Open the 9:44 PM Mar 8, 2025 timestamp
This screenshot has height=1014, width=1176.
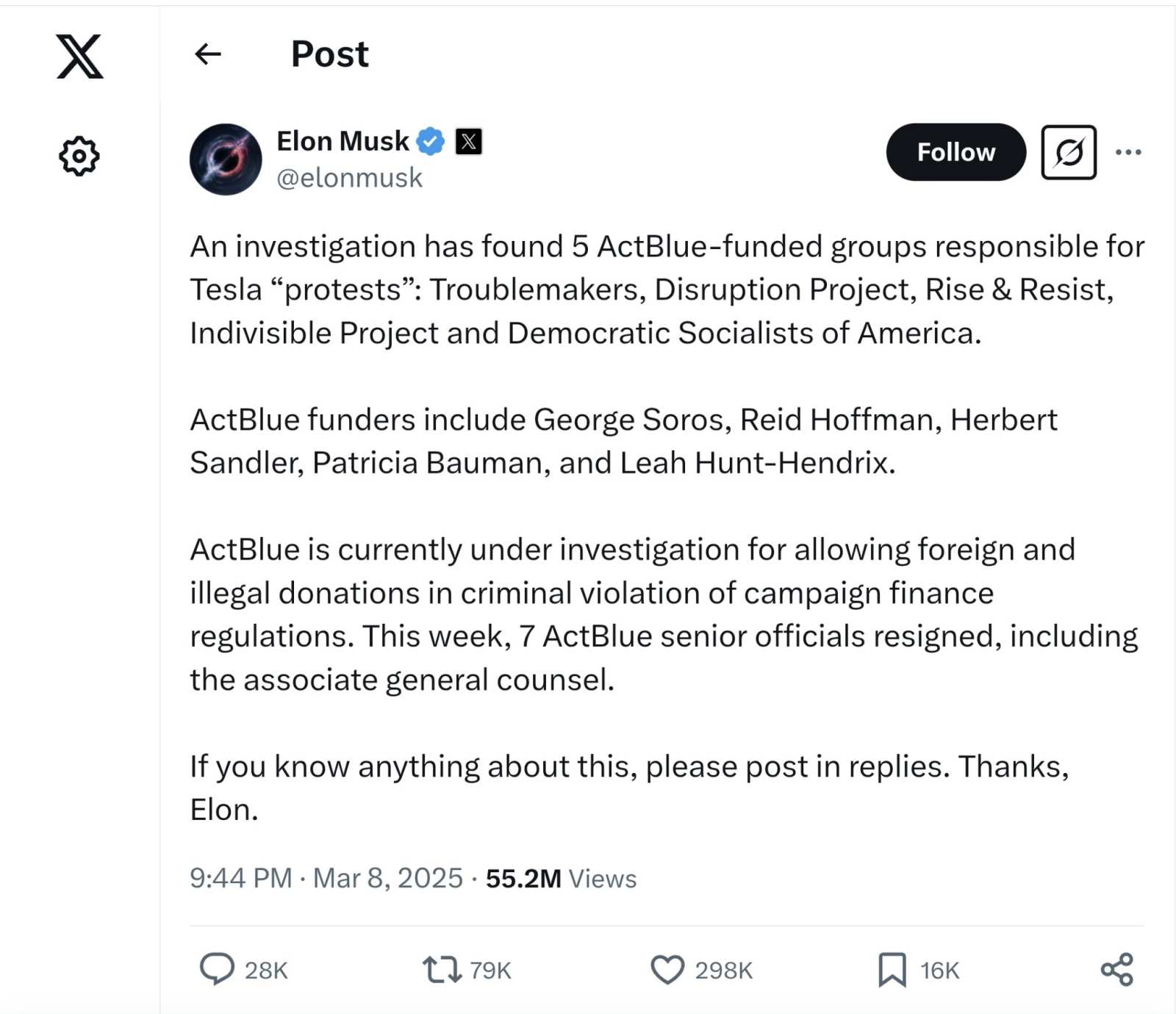point(326,878)
